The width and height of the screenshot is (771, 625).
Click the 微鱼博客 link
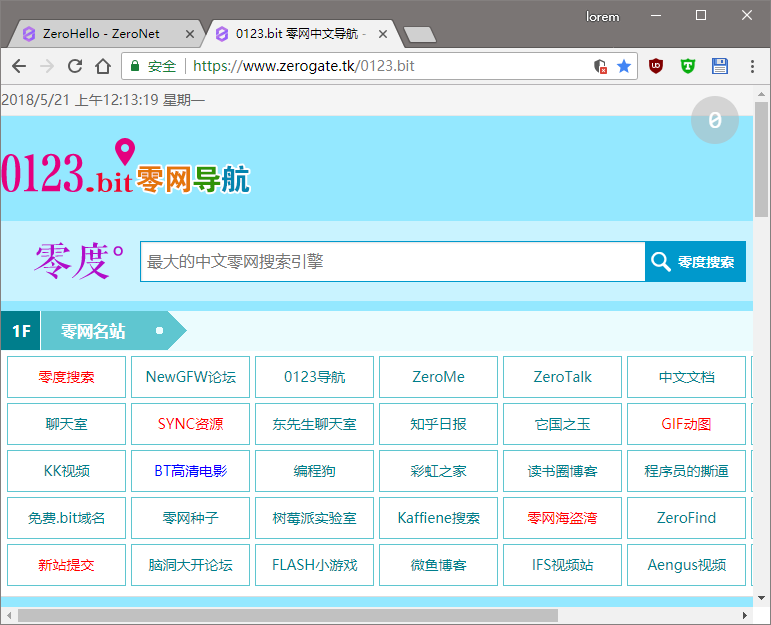pos(438,565)
